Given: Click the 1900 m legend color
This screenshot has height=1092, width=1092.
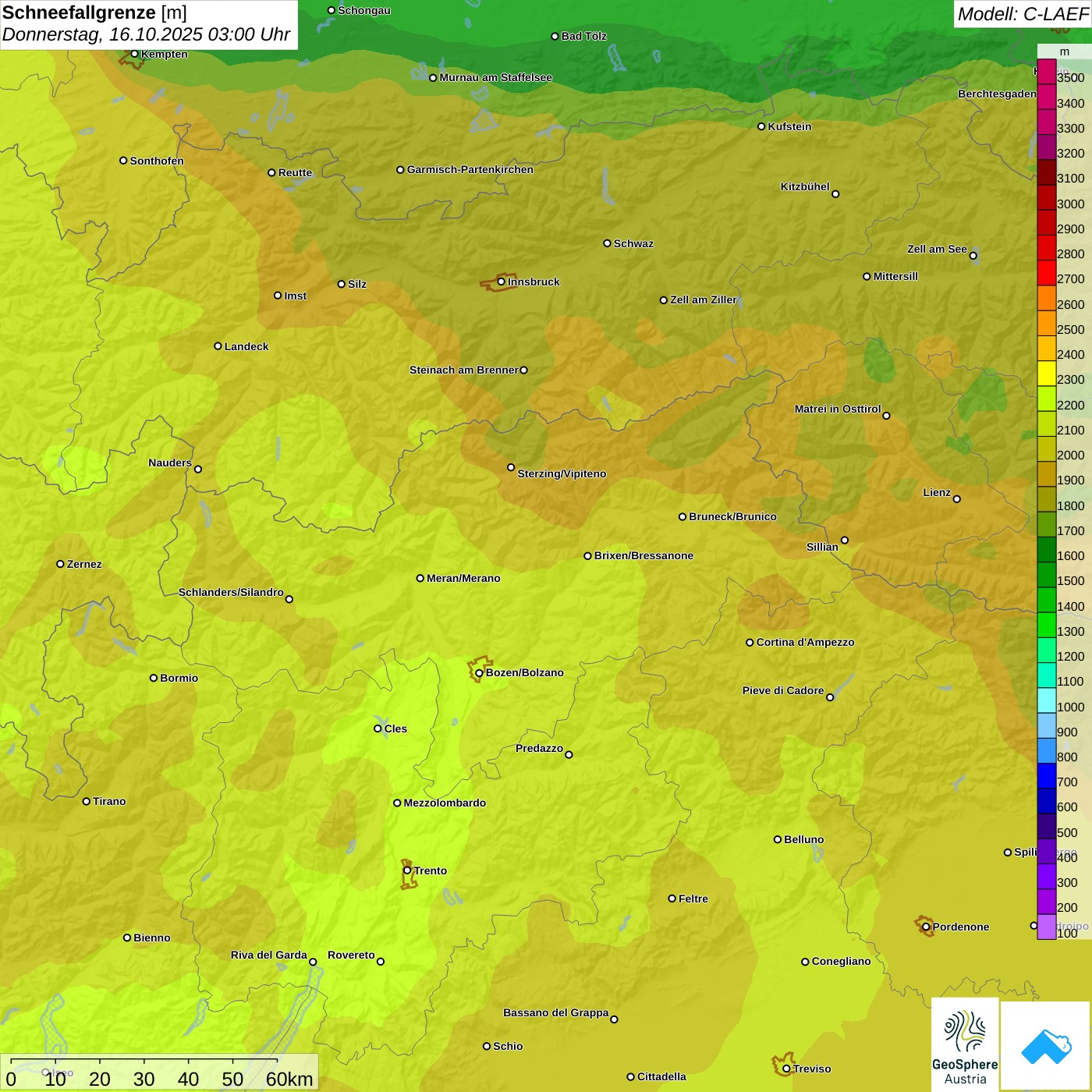Looking at the screenshot, I should tap(1046, 474).
